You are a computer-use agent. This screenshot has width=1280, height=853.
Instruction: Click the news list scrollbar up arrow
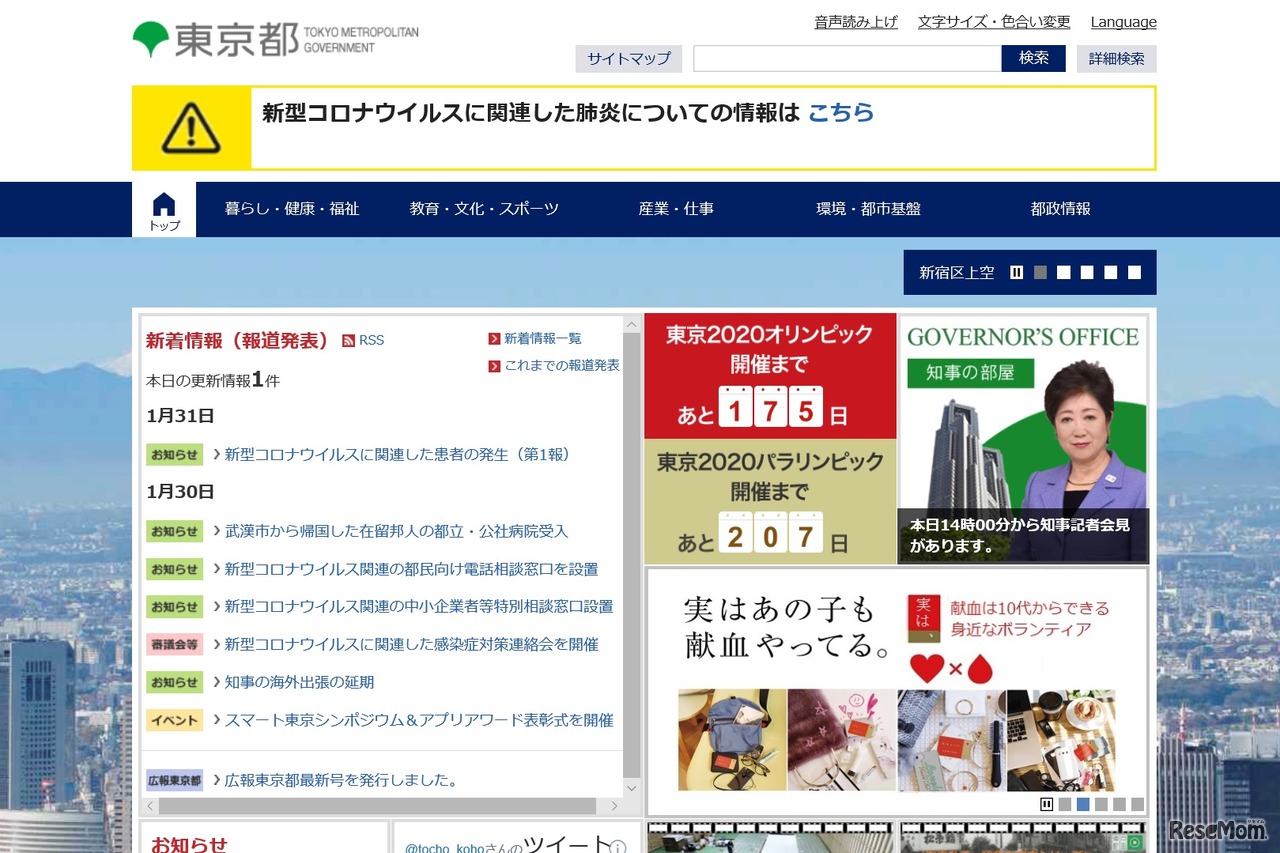pyautogui.click(x=631, y=325)
